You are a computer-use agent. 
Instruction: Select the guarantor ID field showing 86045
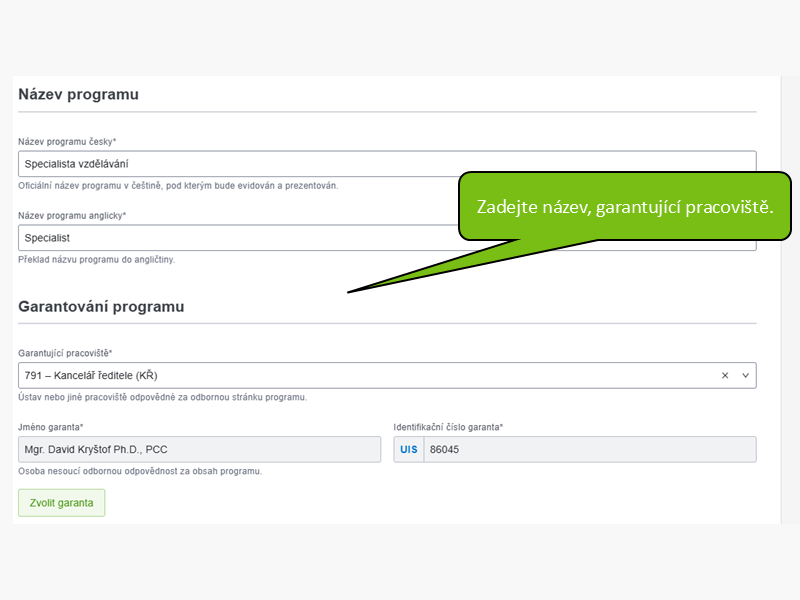[590, 449]
